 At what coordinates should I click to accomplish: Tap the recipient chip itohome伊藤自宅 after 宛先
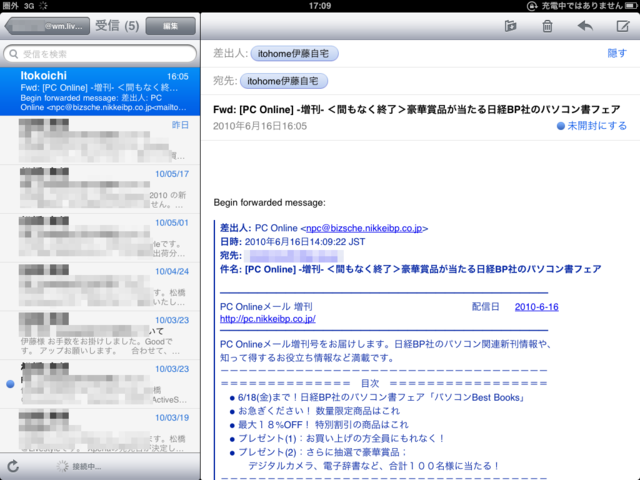[284, 81]
